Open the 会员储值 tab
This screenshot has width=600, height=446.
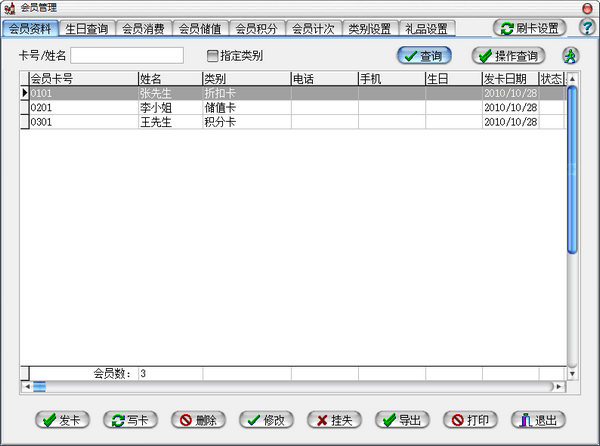201,29
